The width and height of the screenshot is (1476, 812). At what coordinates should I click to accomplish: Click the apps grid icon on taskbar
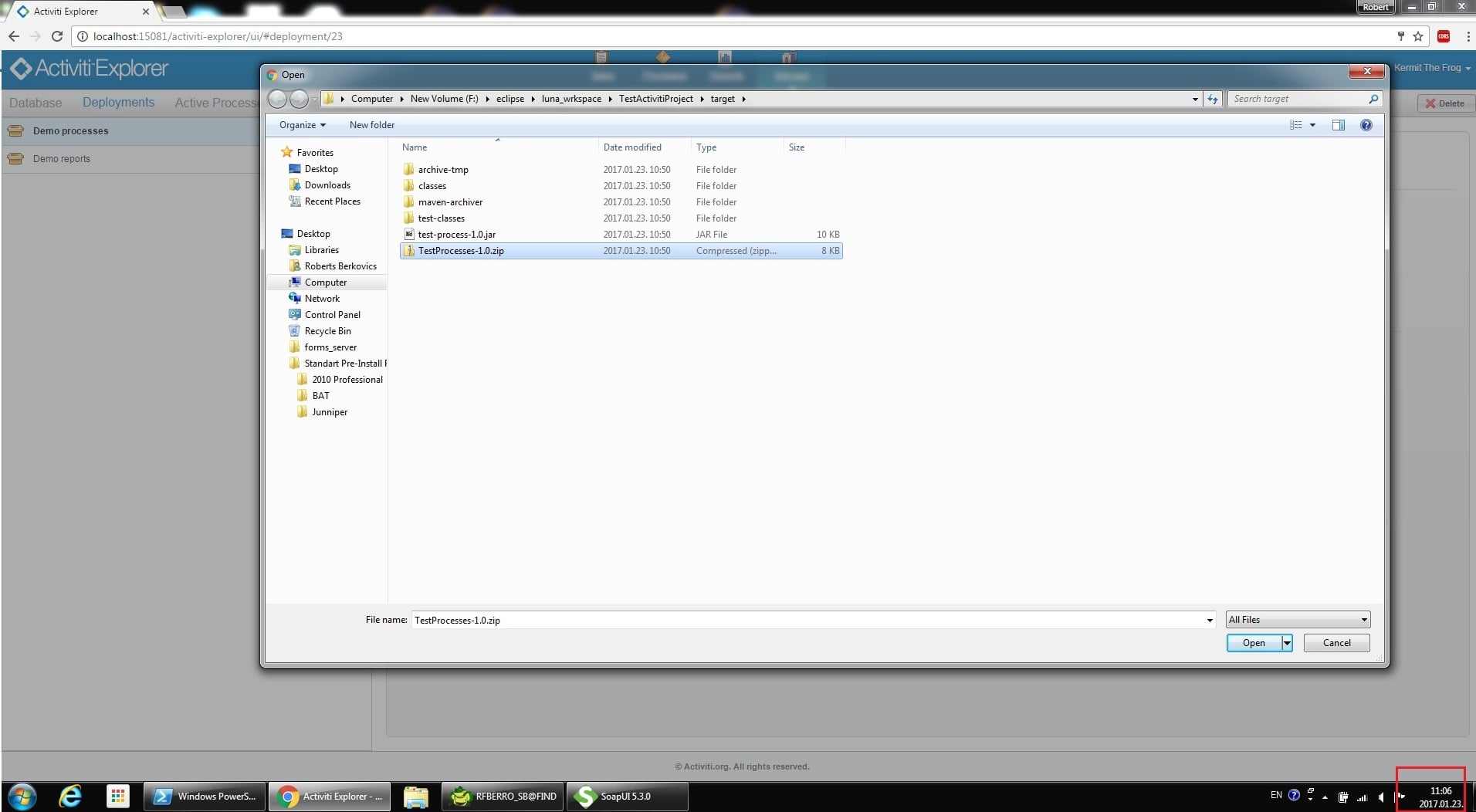coord(117,796)
